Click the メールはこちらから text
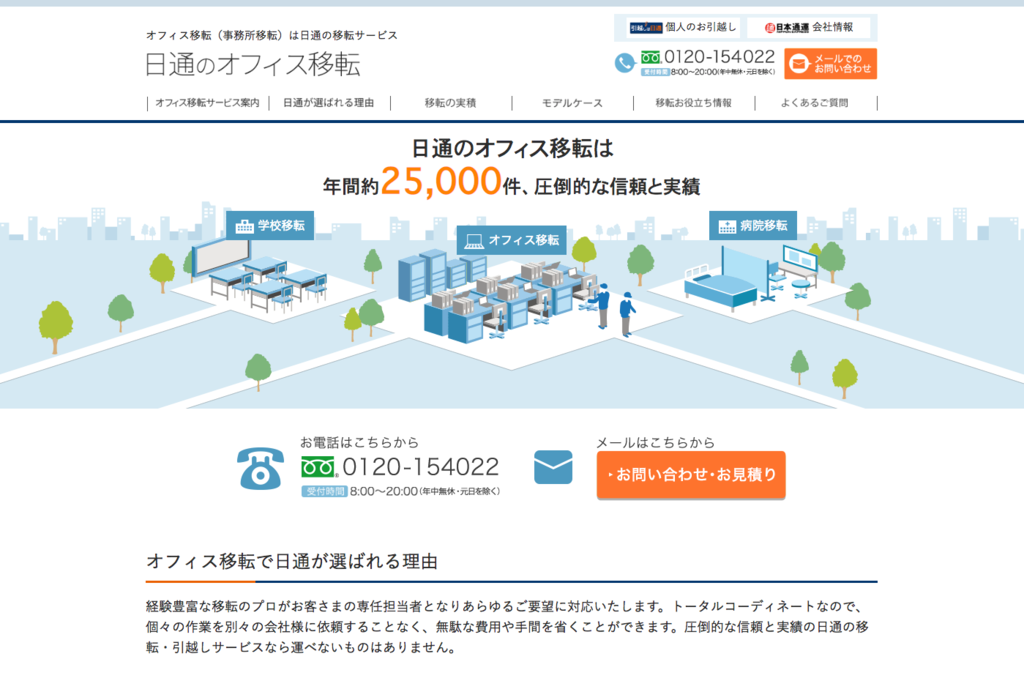This screenshot has width=1024, height=681. click(655, 442)
